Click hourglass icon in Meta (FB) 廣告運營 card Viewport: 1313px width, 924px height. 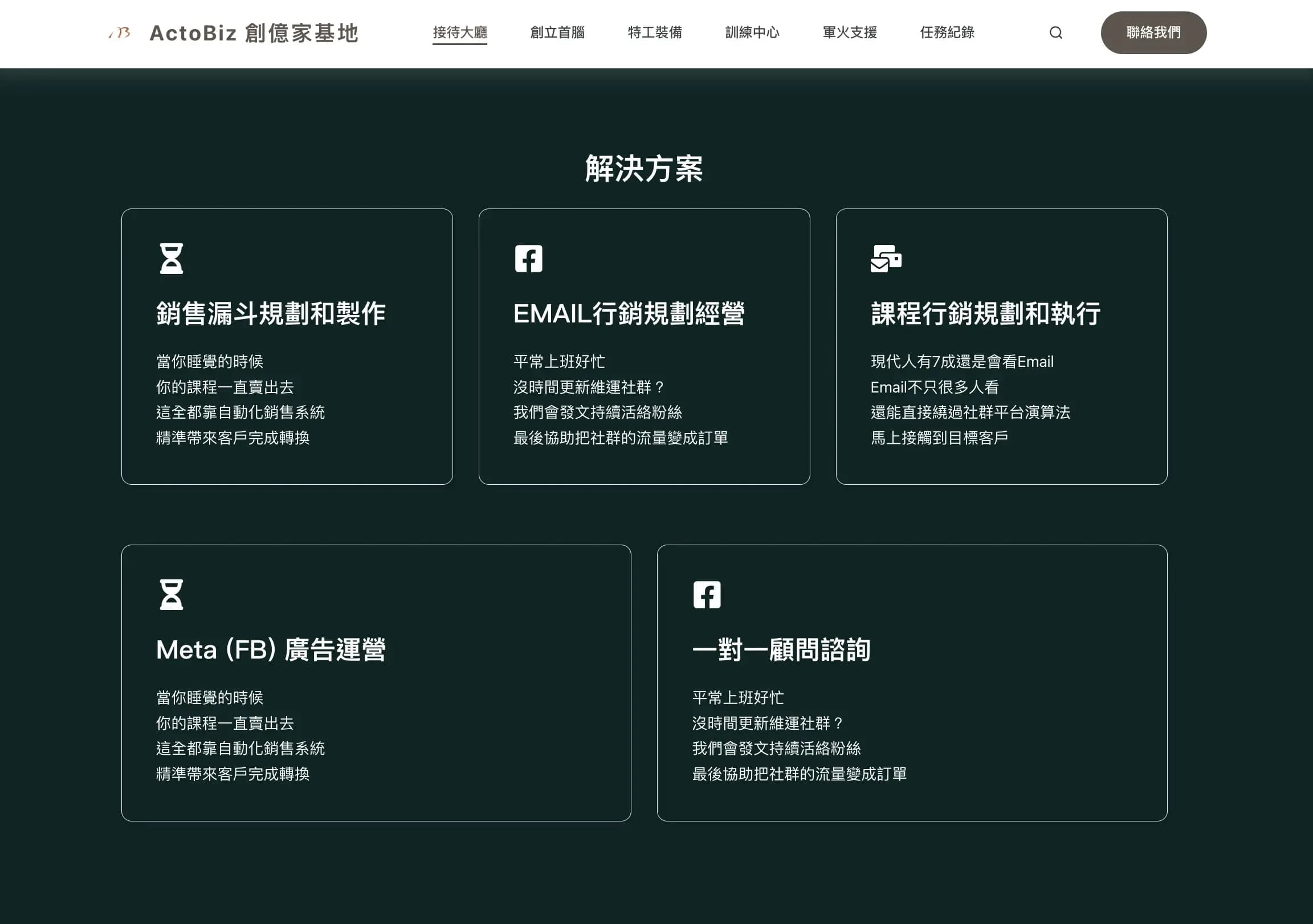coord(171,595)
